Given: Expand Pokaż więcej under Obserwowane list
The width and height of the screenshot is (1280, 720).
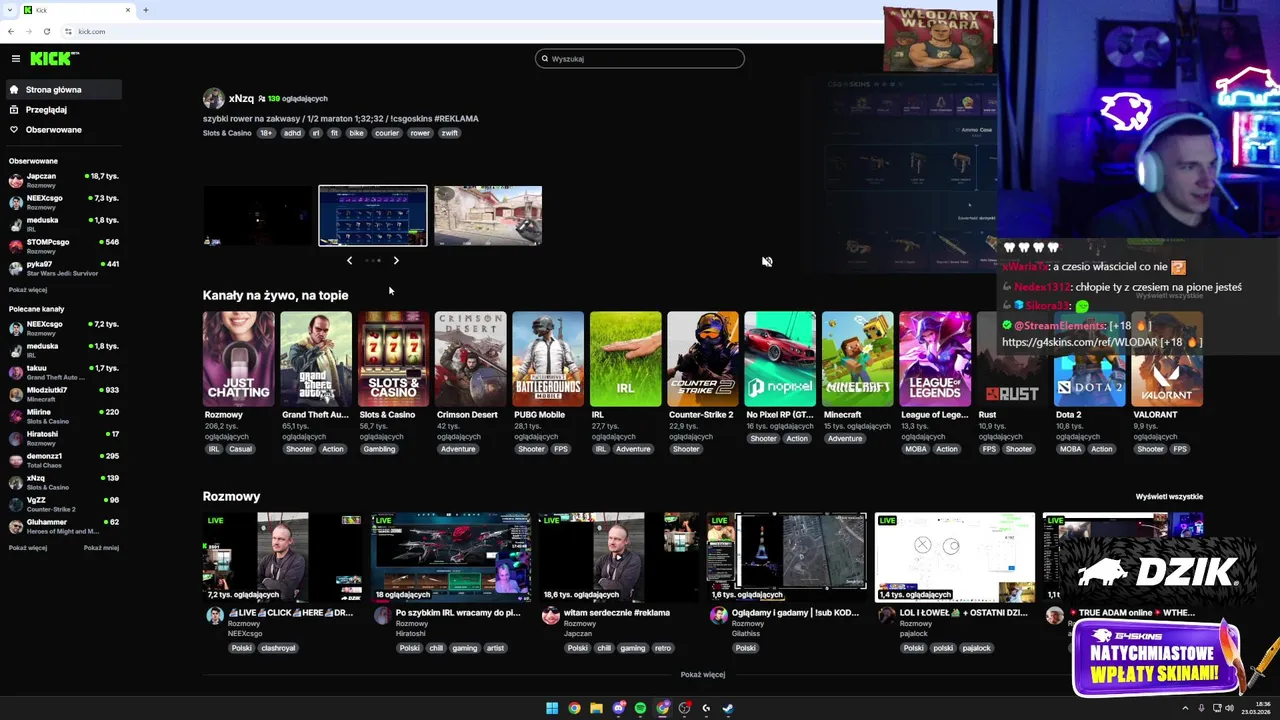Looking at the screenshot, I should click(28, 290).
